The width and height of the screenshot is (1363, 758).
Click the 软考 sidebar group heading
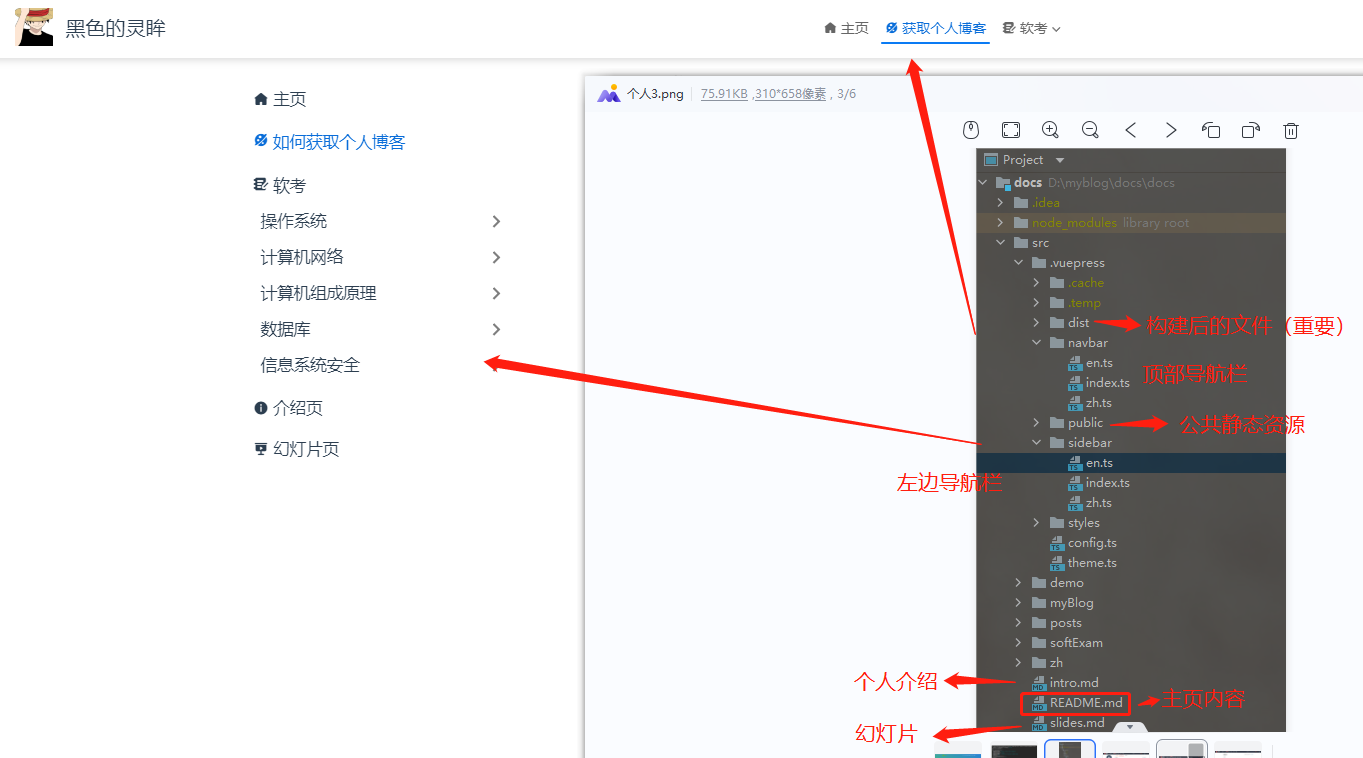click(x=280, y=185)
